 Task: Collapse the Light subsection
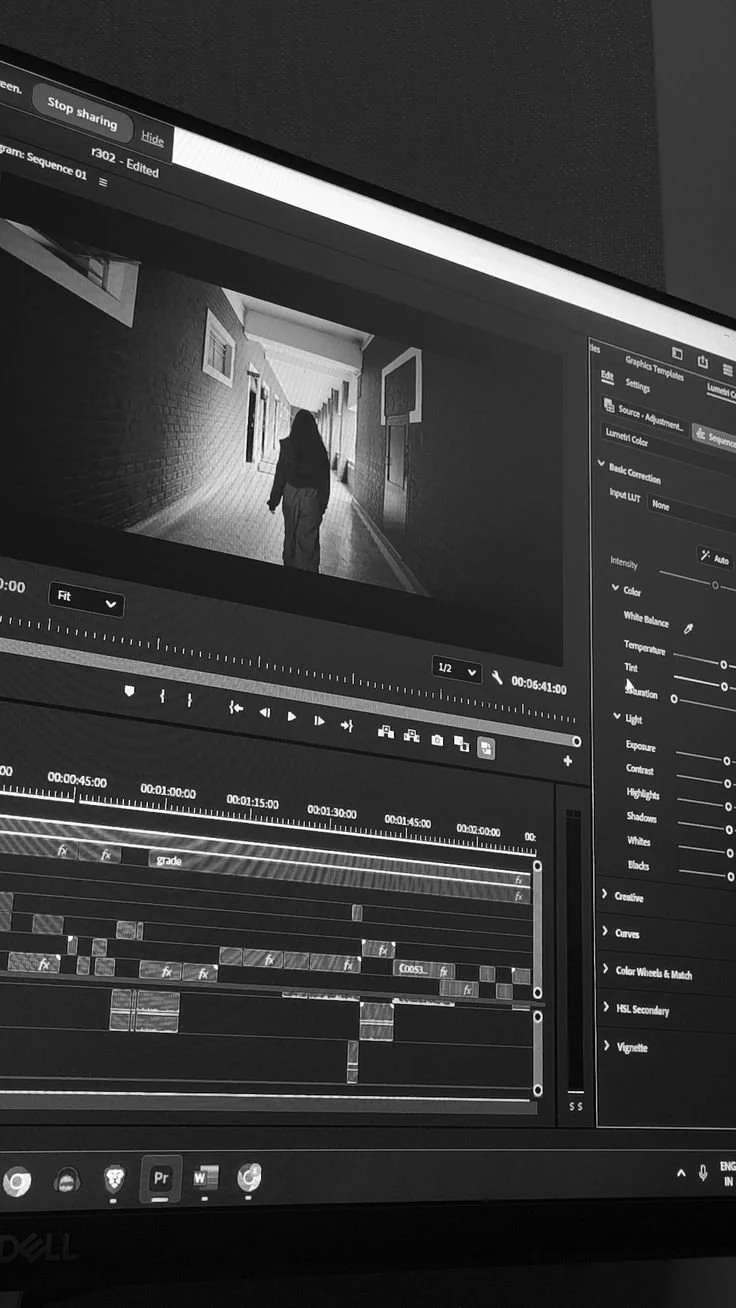point(617,716)
